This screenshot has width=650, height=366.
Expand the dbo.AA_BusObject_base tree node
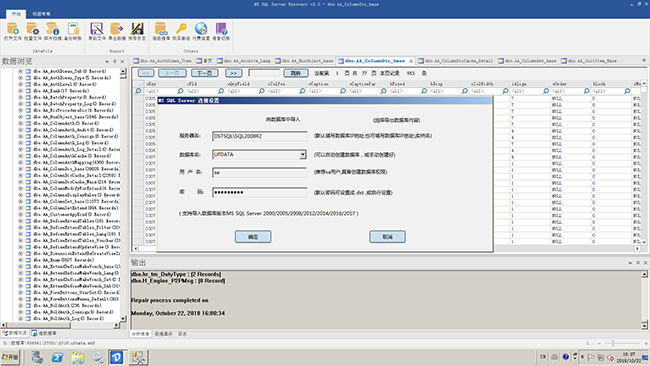(20, 117)
